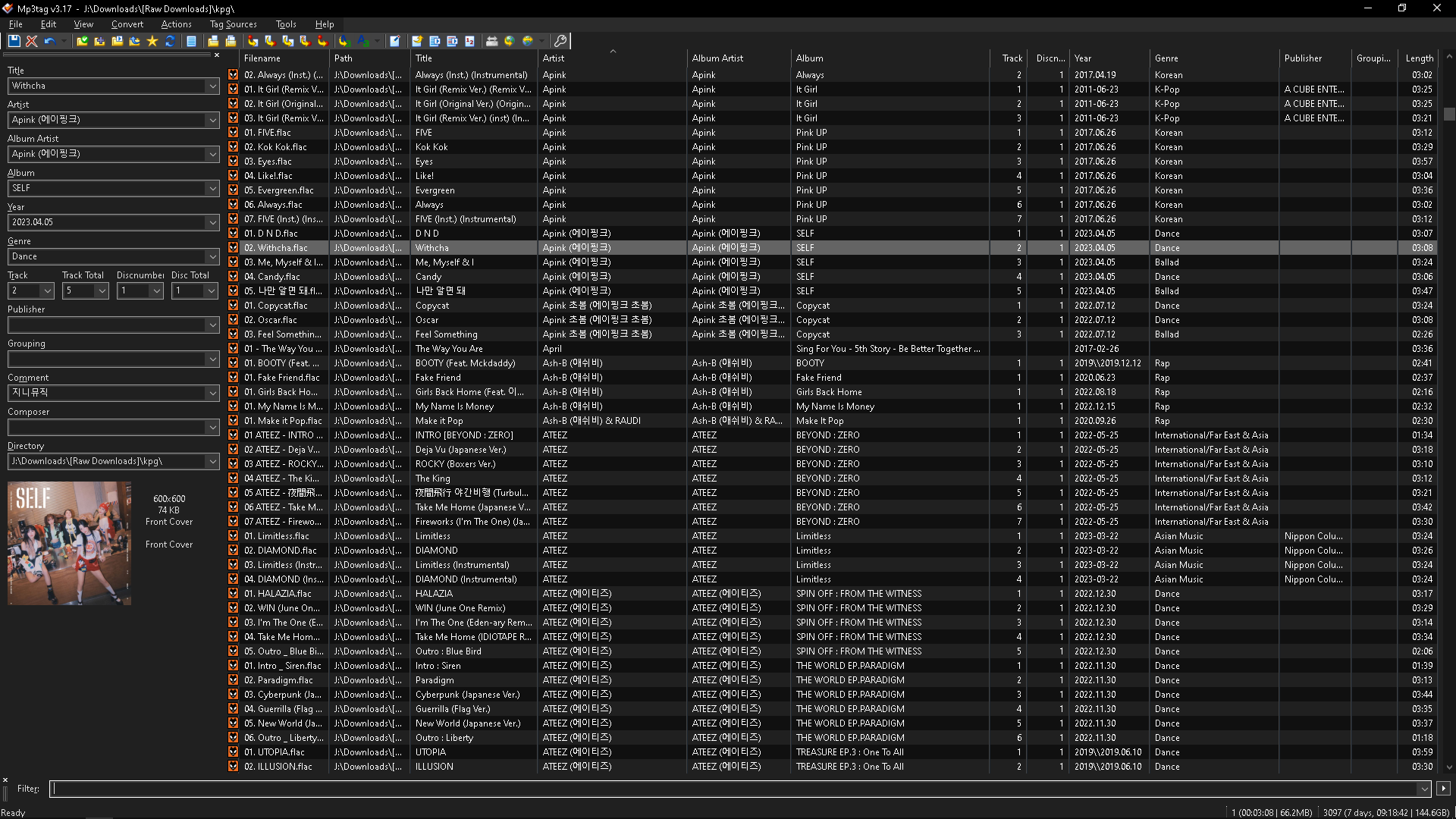This screenshot has width=1456, height=819.
Task: Select the '01. Copycat.flac' row
Action: (832, 306)
